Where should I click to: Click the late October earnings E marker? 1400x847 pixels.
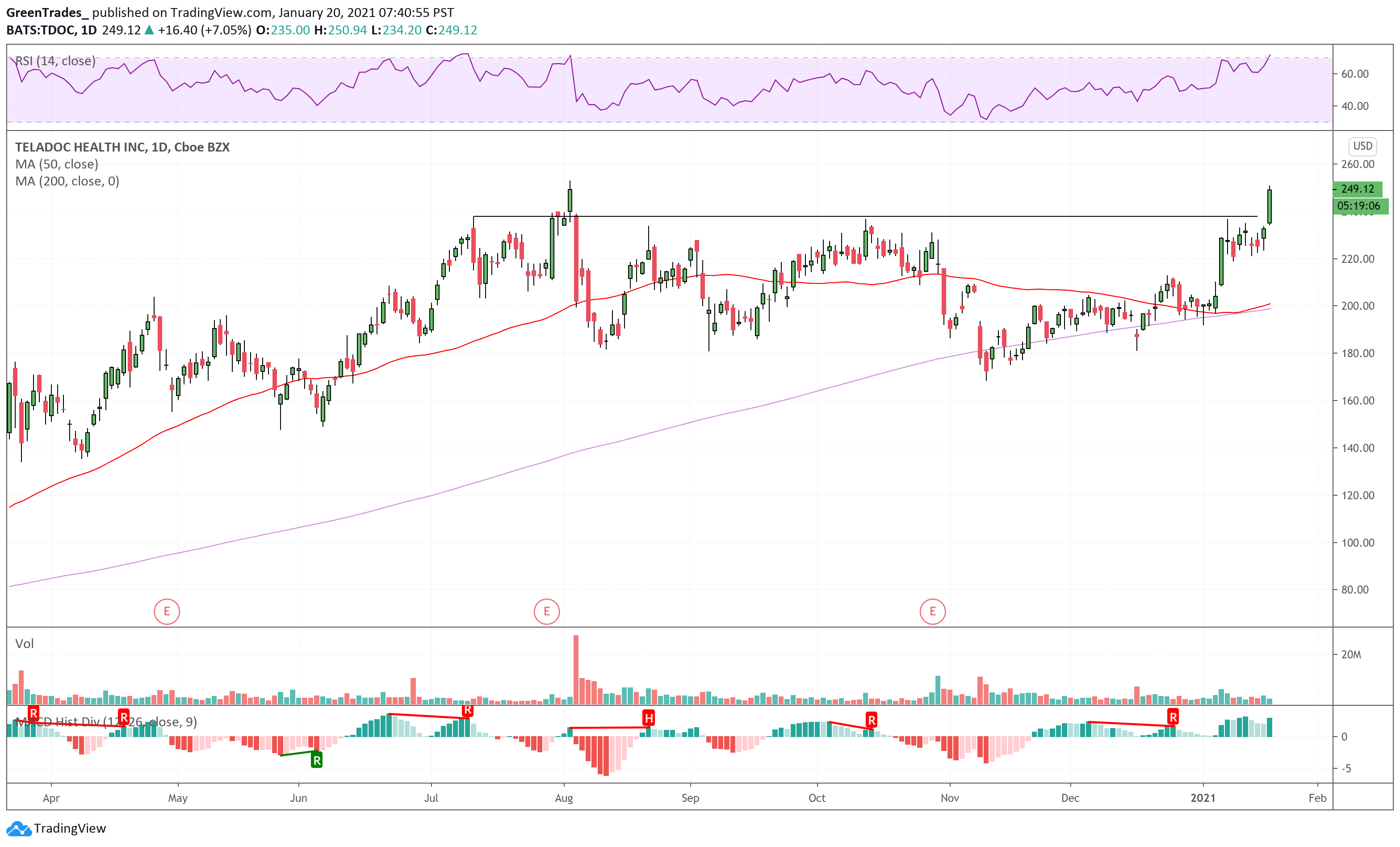[x=932, y=611]
